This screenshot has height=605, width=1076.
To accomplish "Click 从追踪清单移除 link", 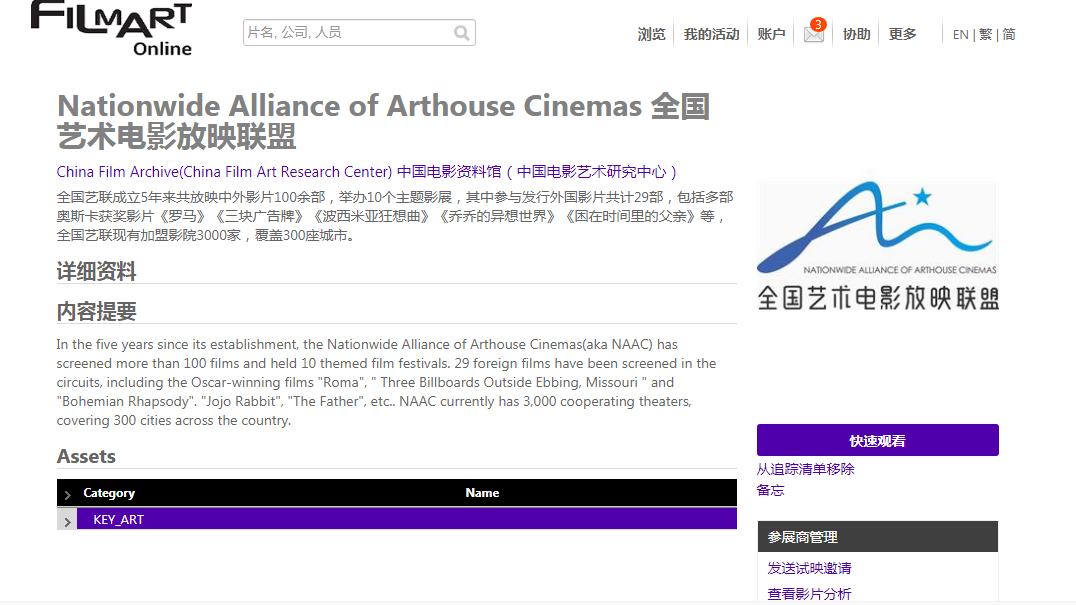I will click(x=805, y=469).
